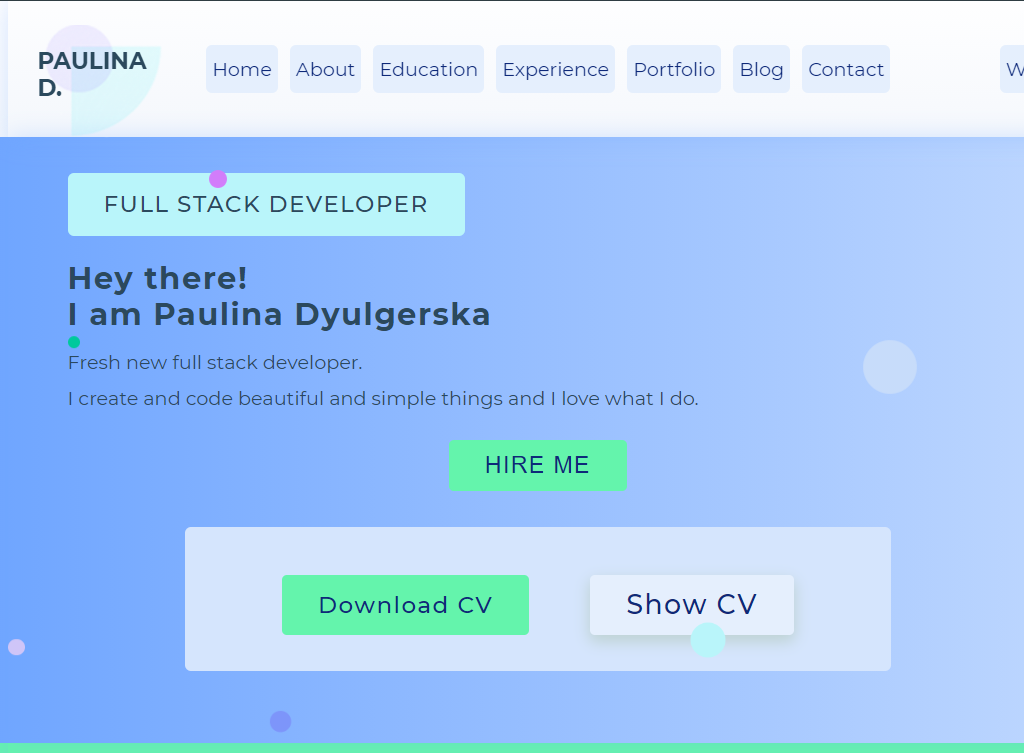View the Portfolio section
Viewport: 1024px width, 753px height.
pos(673,69)
